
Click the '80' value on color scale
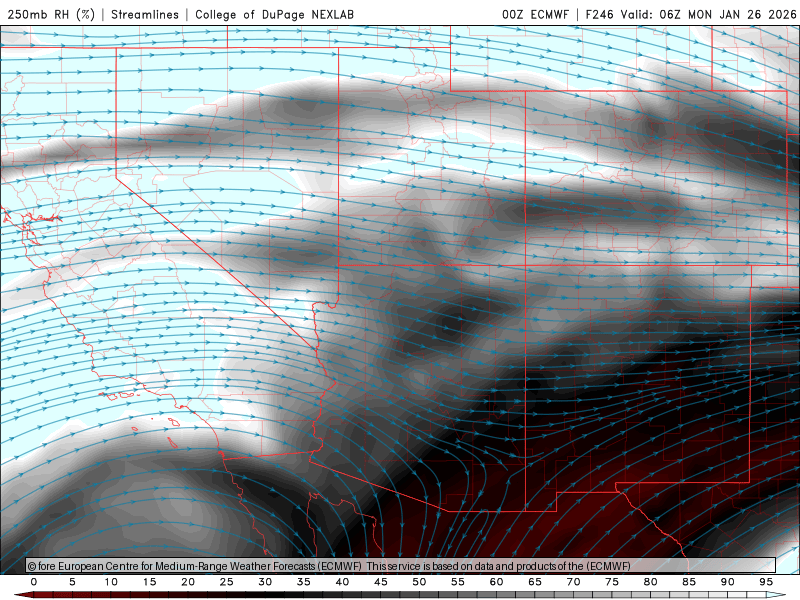pos(651,582)
